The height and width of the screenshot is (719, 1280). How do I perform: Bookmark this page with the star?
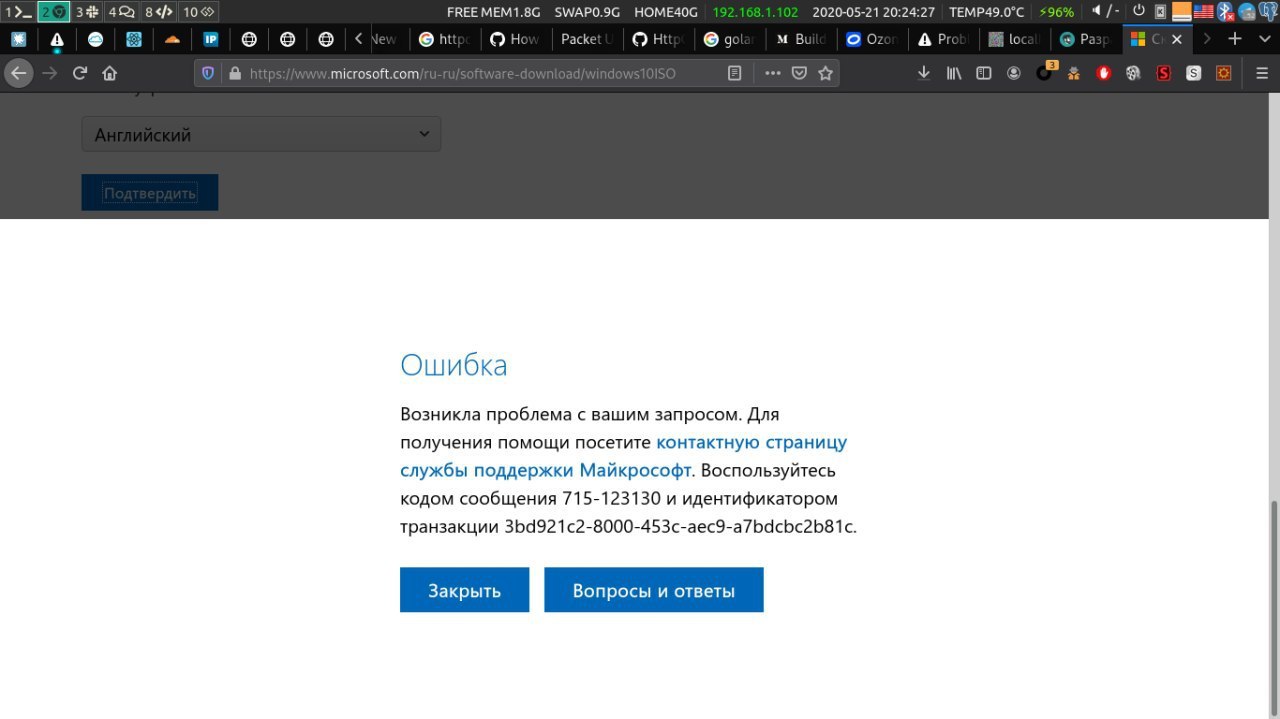click(x=825, y=73)
